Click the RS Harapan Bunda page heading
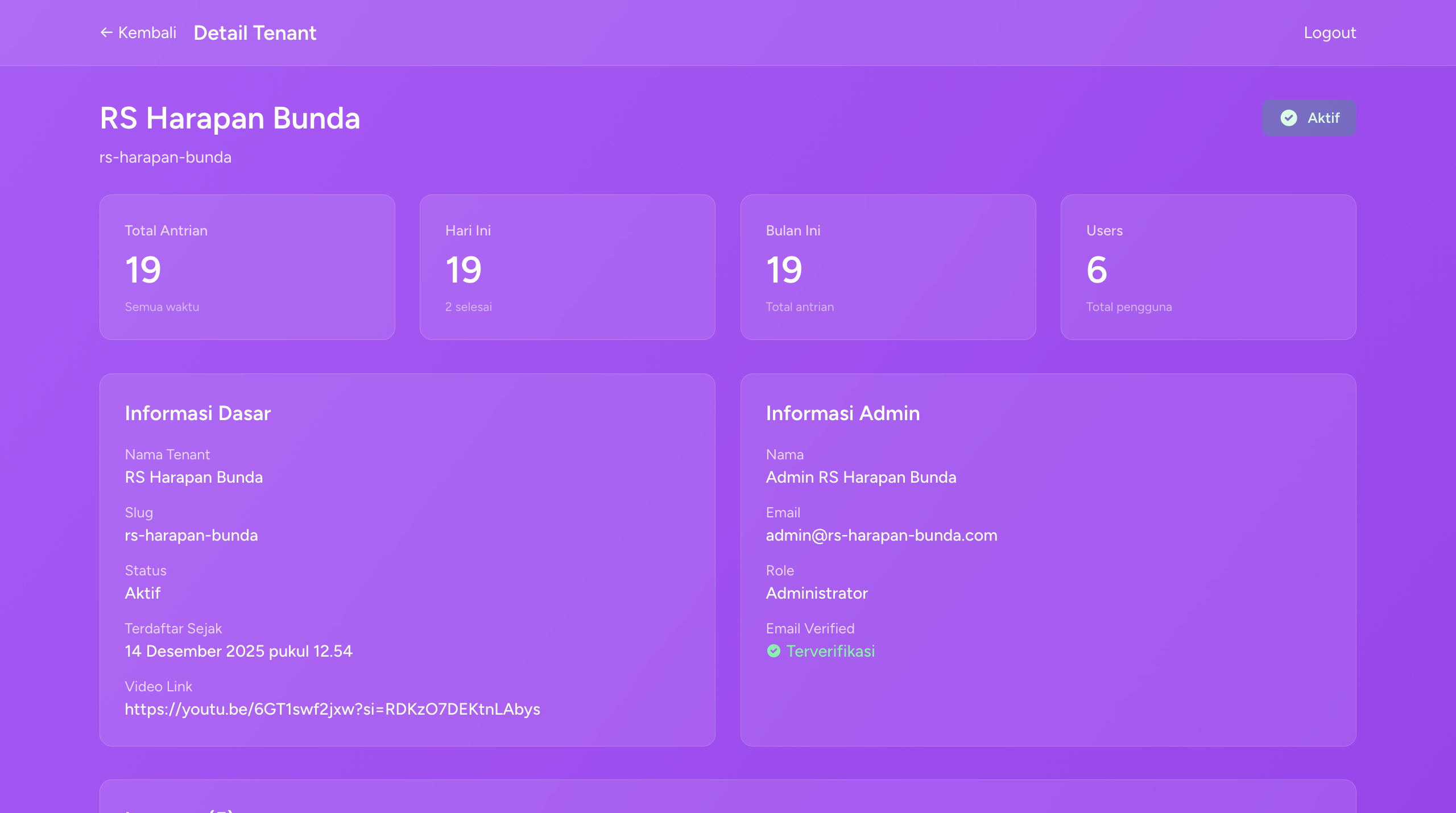The height and width of the screenshot is (813, 1456). coord(230,118)
